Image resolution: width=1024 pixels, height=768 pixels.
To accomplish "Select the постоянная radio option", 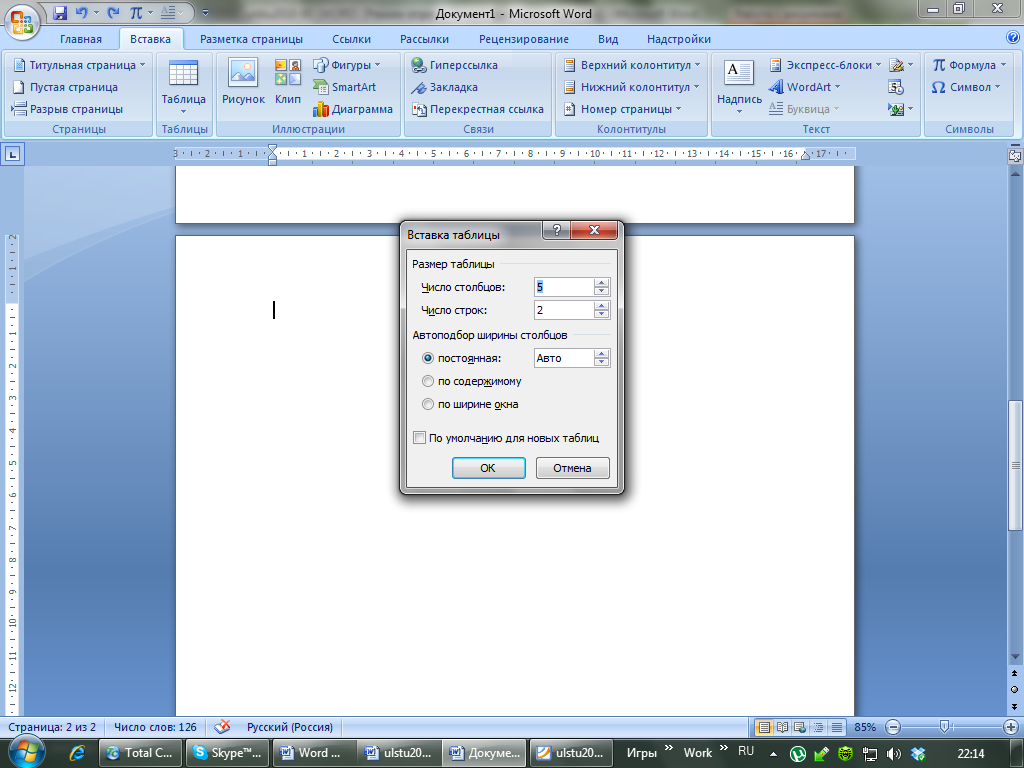I will click(428, 358).
